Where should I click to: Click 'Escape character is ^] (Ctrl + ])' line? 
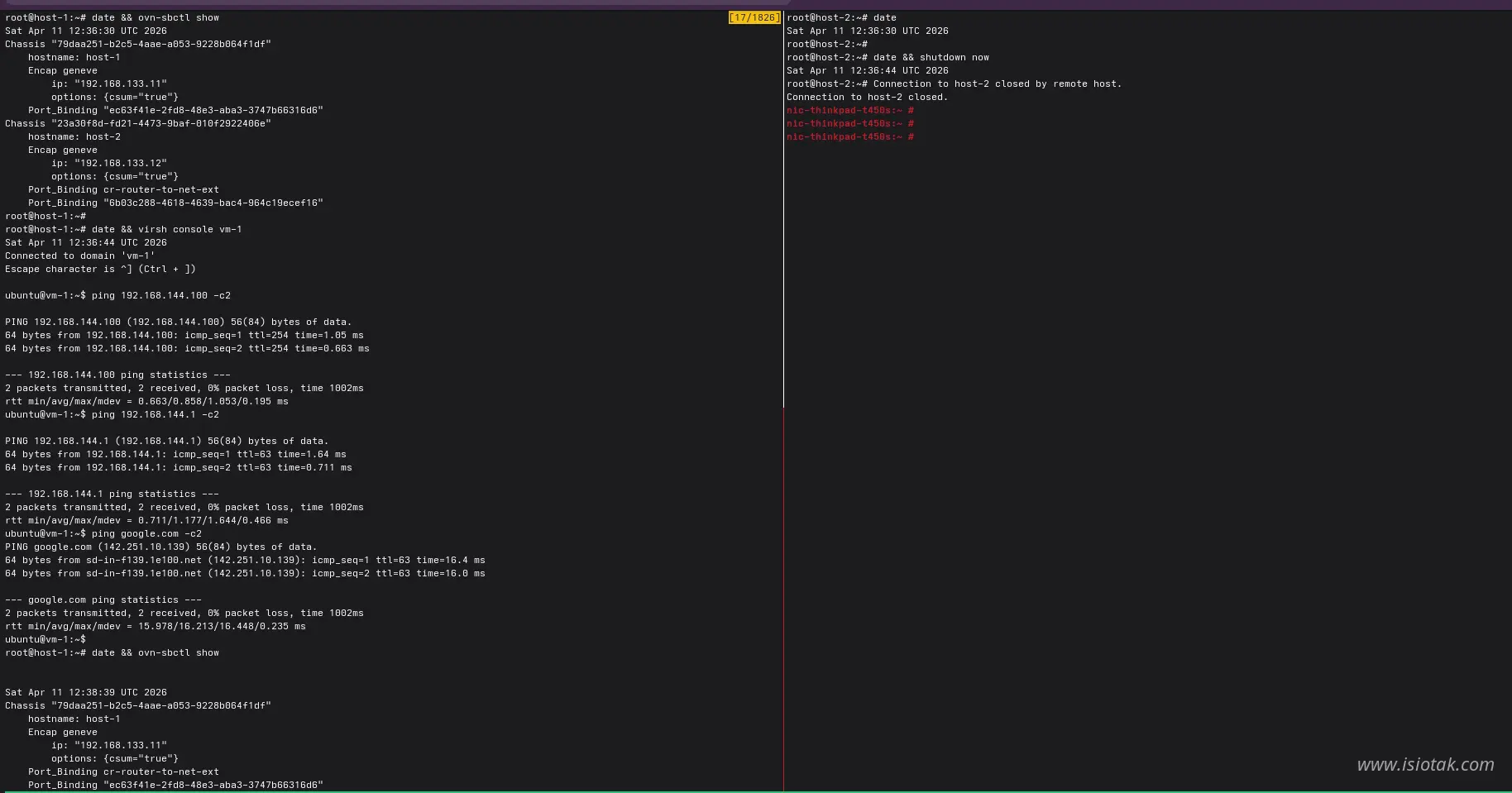pos(100,269)
